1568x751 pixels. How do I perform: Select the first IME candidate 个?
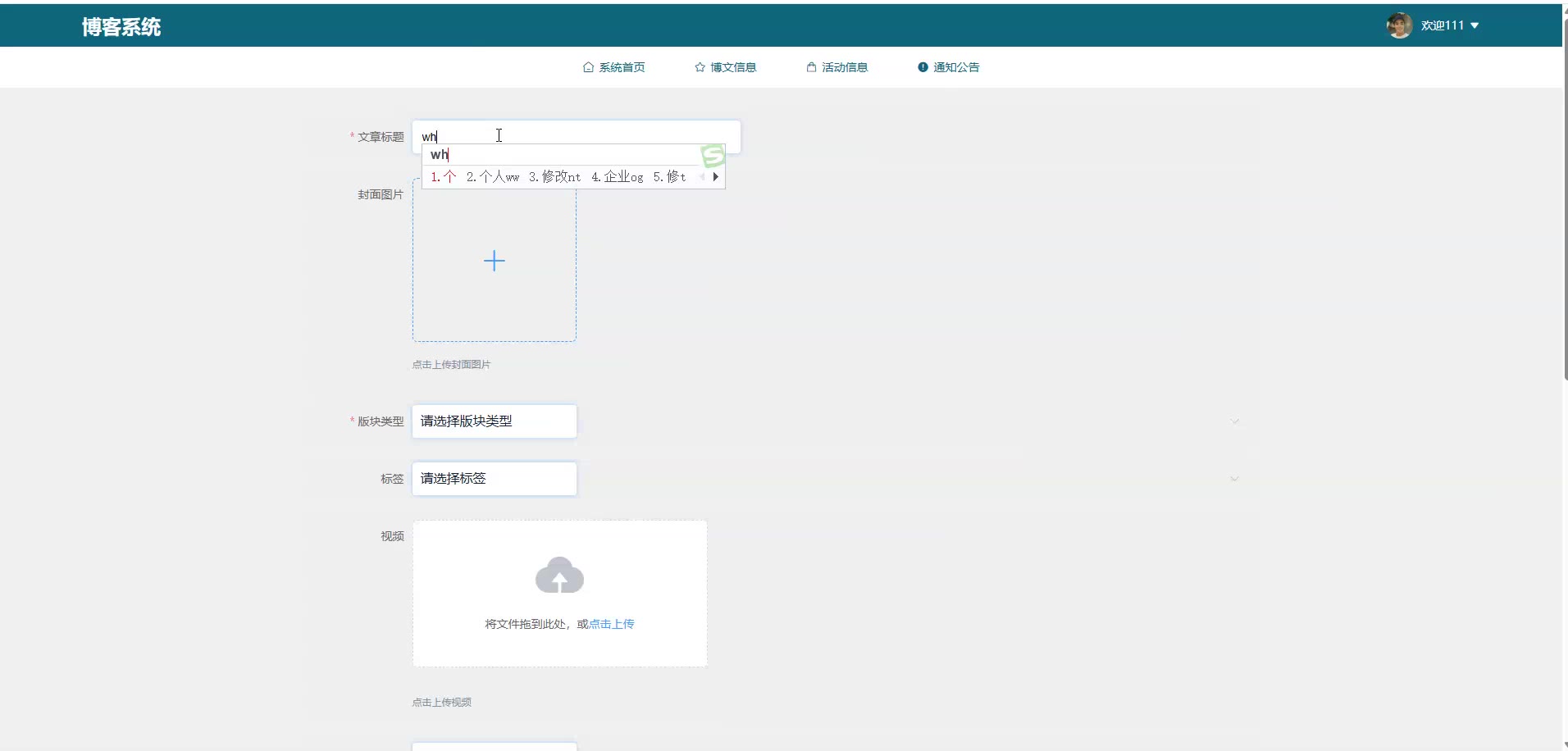(444, 177)
